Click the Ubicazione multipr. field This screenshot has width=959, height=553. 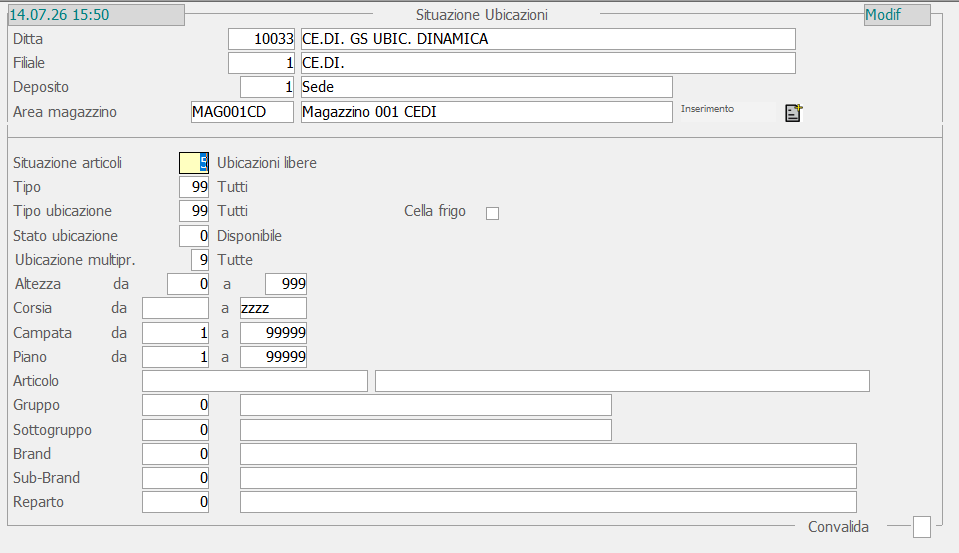point(200,260)
